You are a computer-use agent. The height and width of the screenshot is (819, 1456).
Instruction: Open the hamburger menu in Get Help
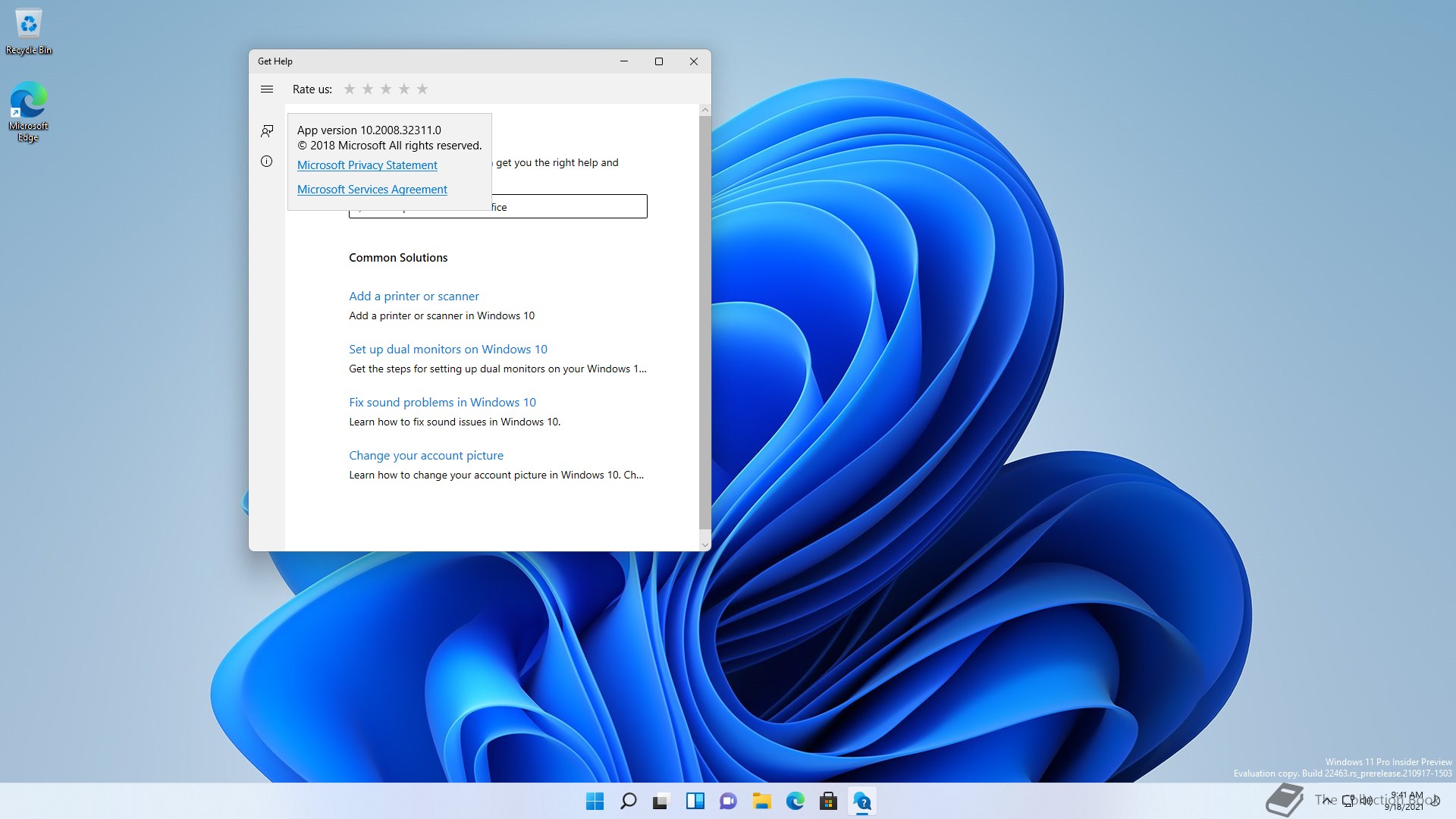(x=267, y=89)
